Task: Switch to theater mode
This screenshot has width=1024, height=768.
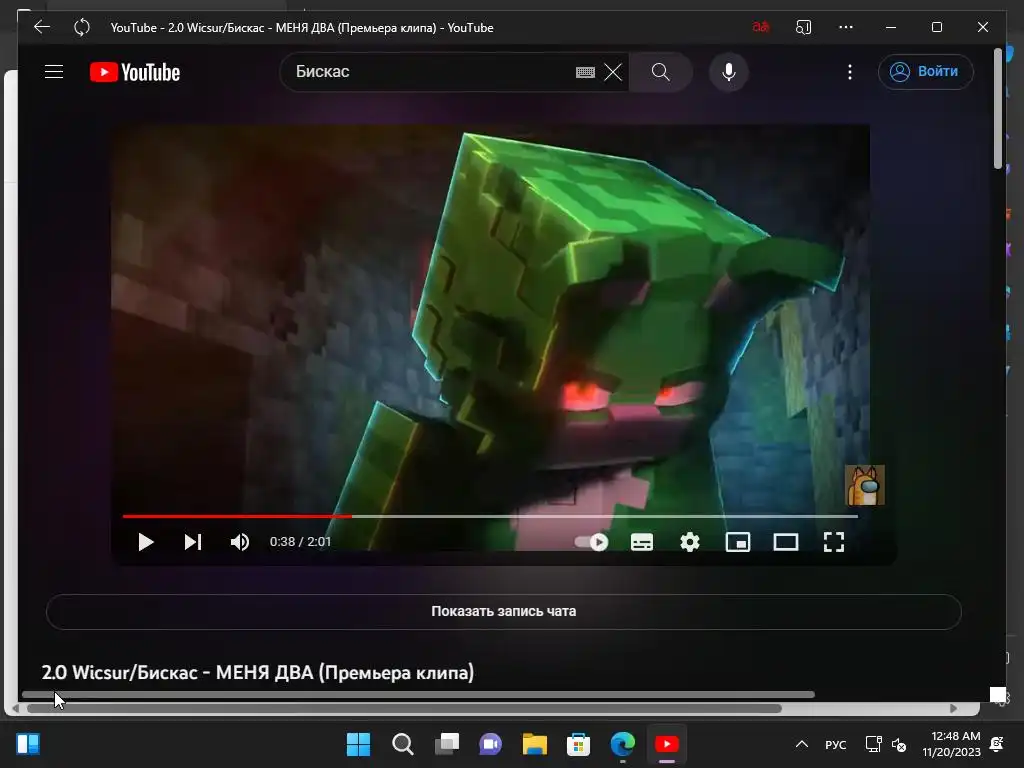Action: click(786, 542)
